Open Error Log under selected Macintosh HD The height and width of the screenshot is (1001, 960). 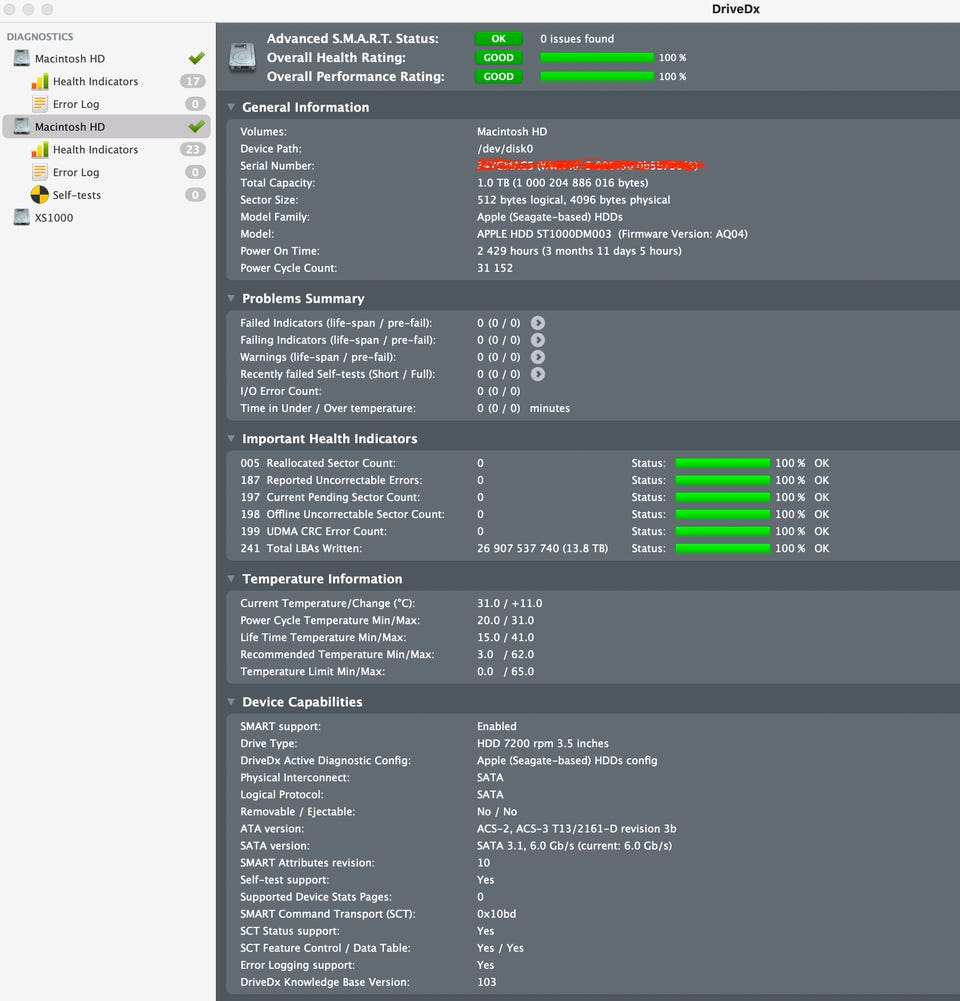click(x=107, y=172)
